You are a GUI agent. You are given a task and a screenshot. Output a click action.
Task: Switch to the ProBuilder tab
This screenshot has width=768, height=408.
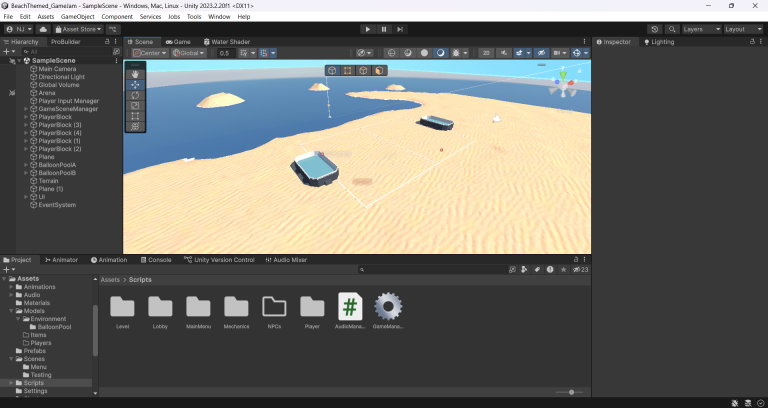[x=66, y=42]
